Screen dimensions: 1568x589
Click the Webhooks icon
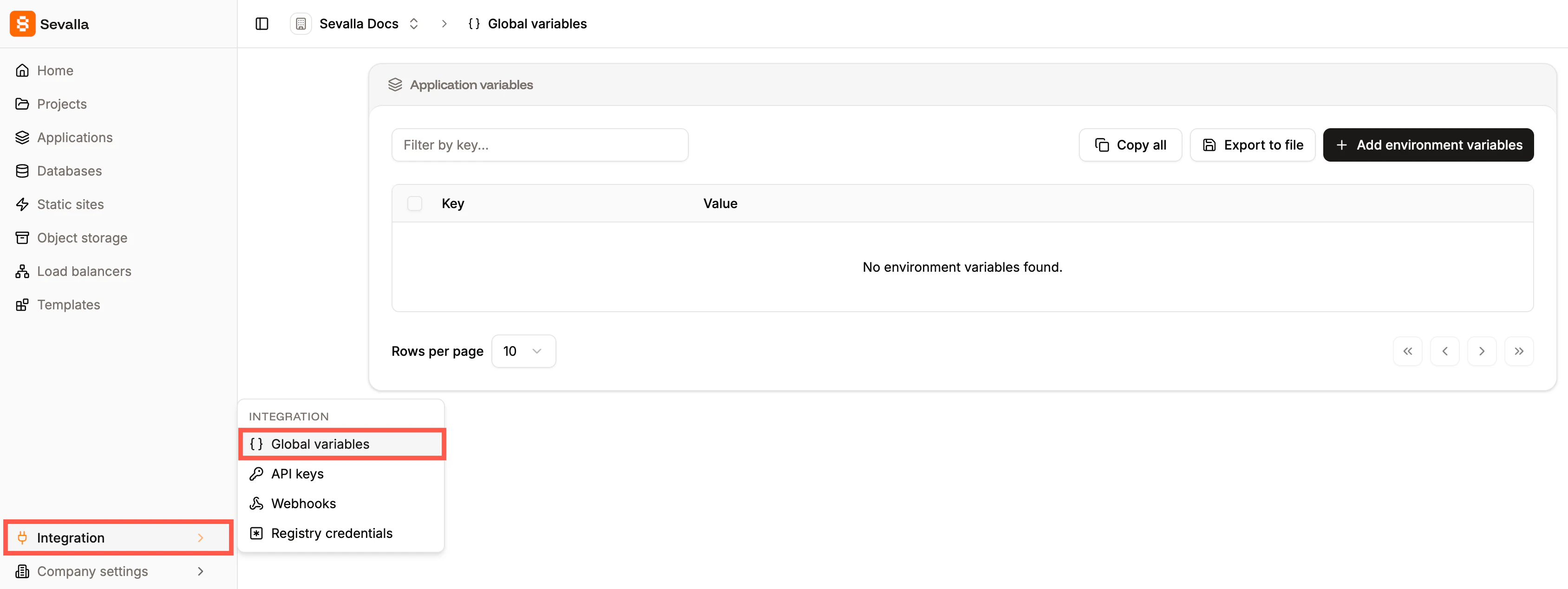[x=256, y=504]
